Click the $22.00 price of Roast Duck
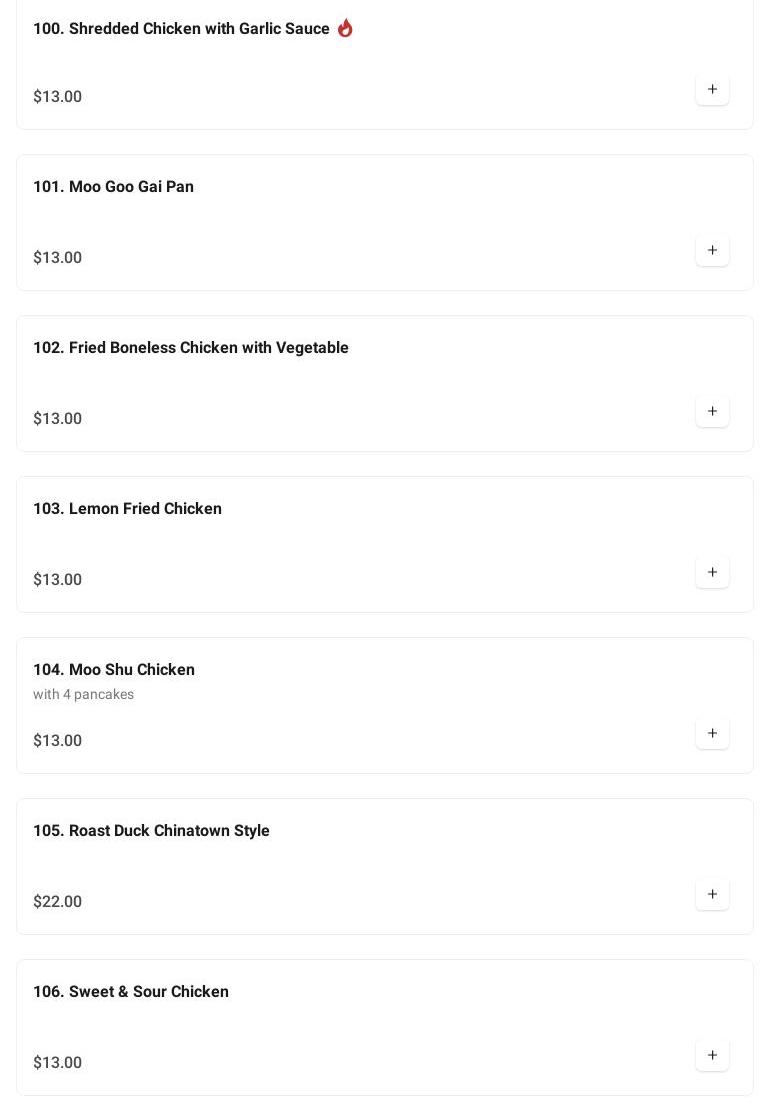The image size is (770, 1110). click(57, 902)
